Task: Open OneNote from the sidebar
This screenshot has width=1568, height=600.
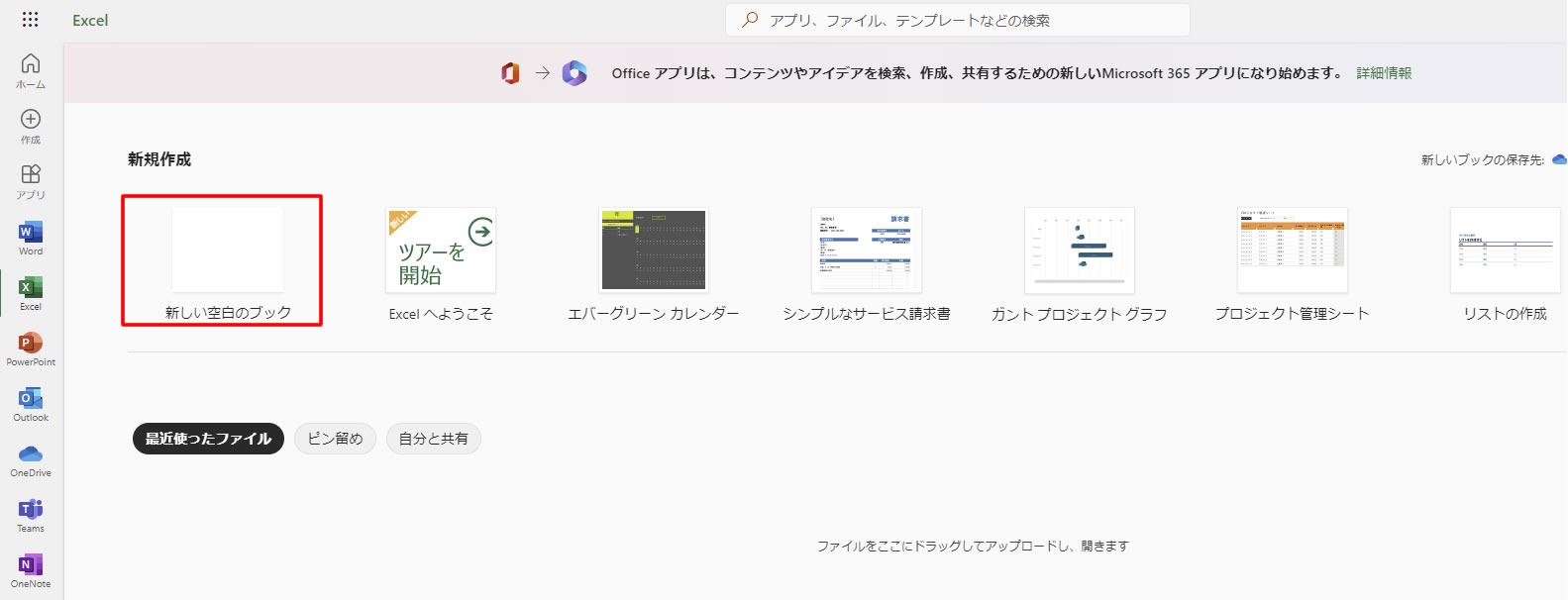Action: pos(31,570)
